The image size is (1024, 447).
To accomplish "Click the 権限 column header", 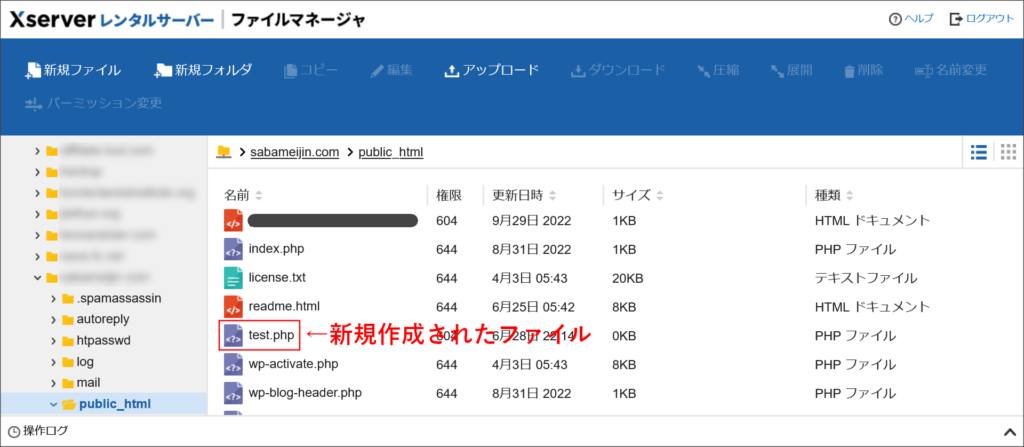I will (449, 195).
